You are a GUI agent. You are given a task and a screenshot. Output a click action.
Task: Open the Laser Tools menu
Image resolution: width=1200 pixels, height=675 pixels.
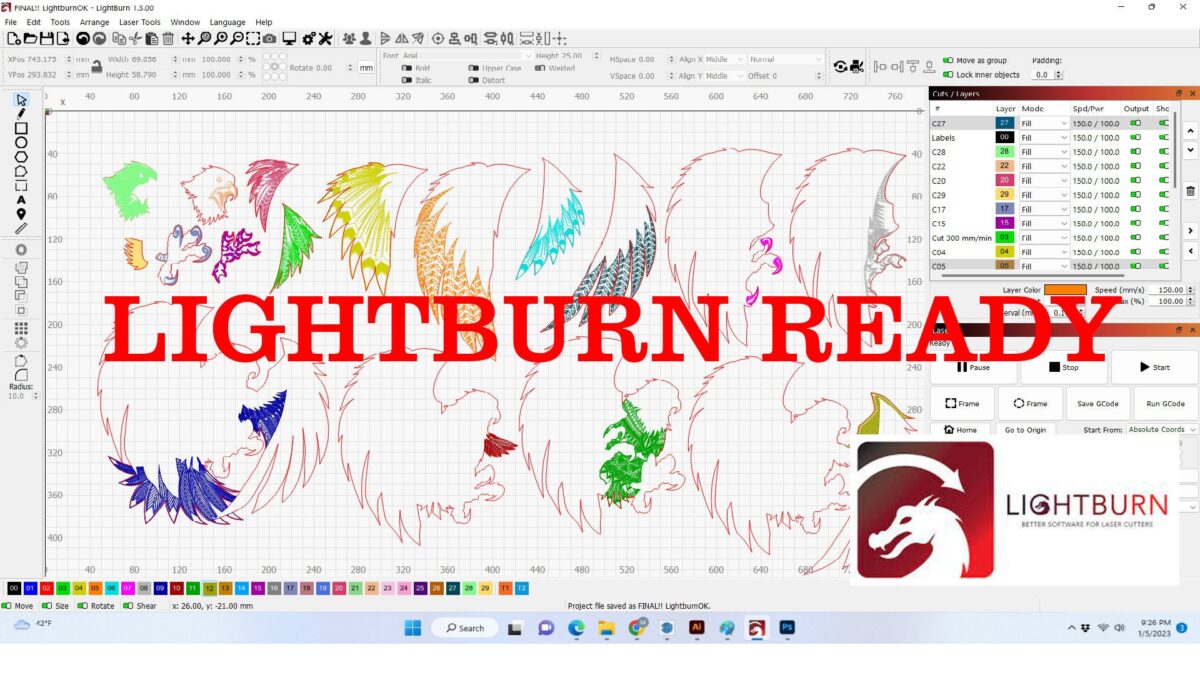coord(139,22)
